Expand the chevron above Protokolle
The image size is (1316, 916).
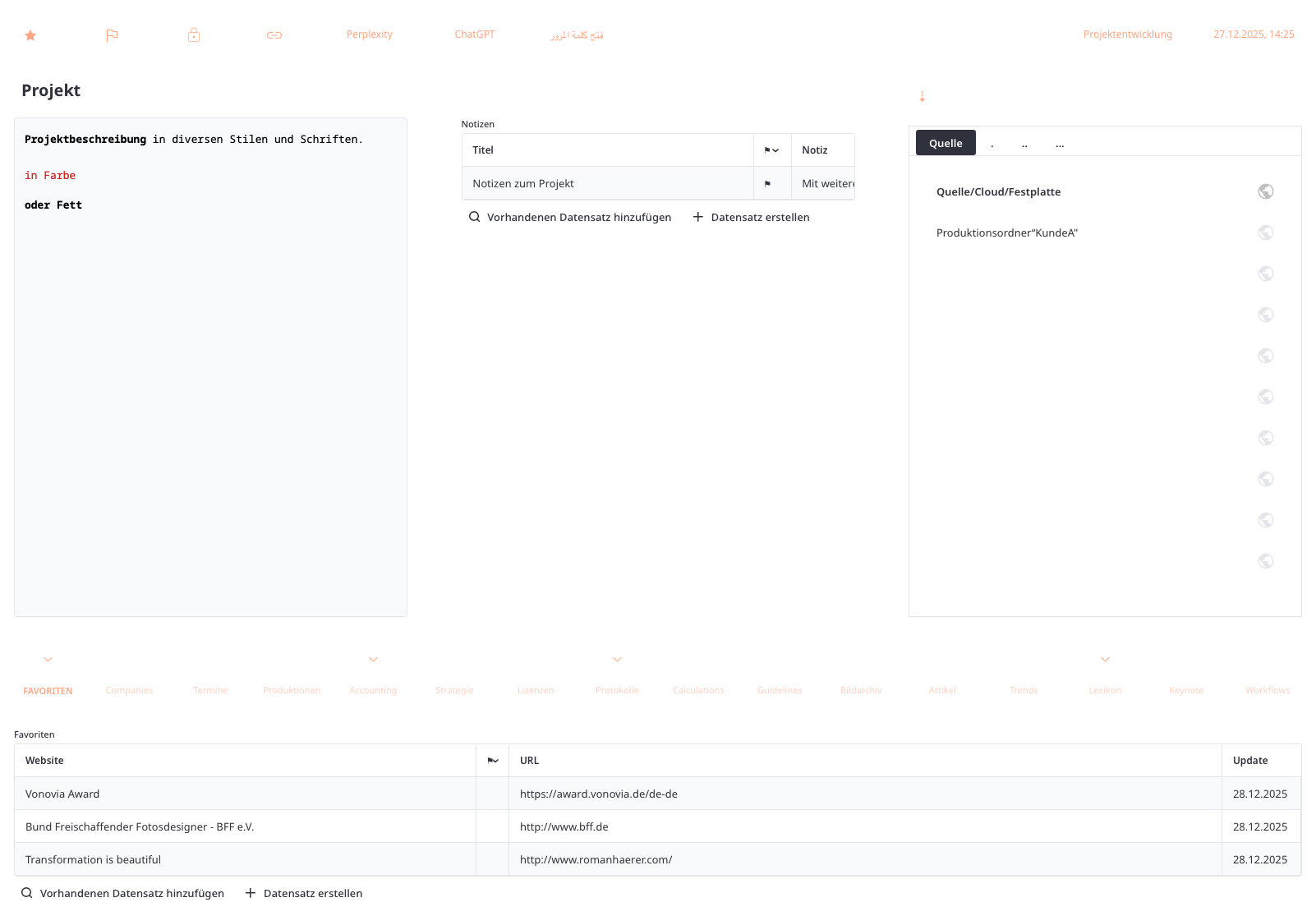[617, 660]
